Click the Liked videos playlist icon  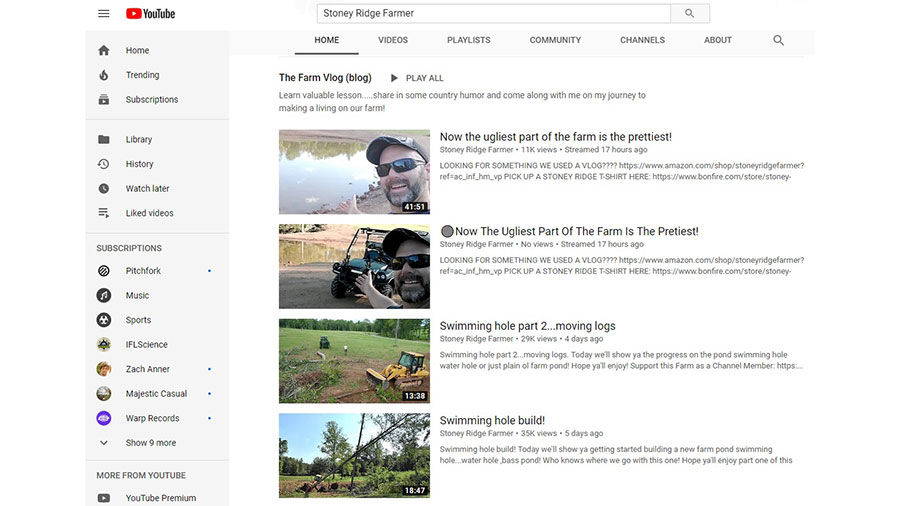[x=104, y=213]
